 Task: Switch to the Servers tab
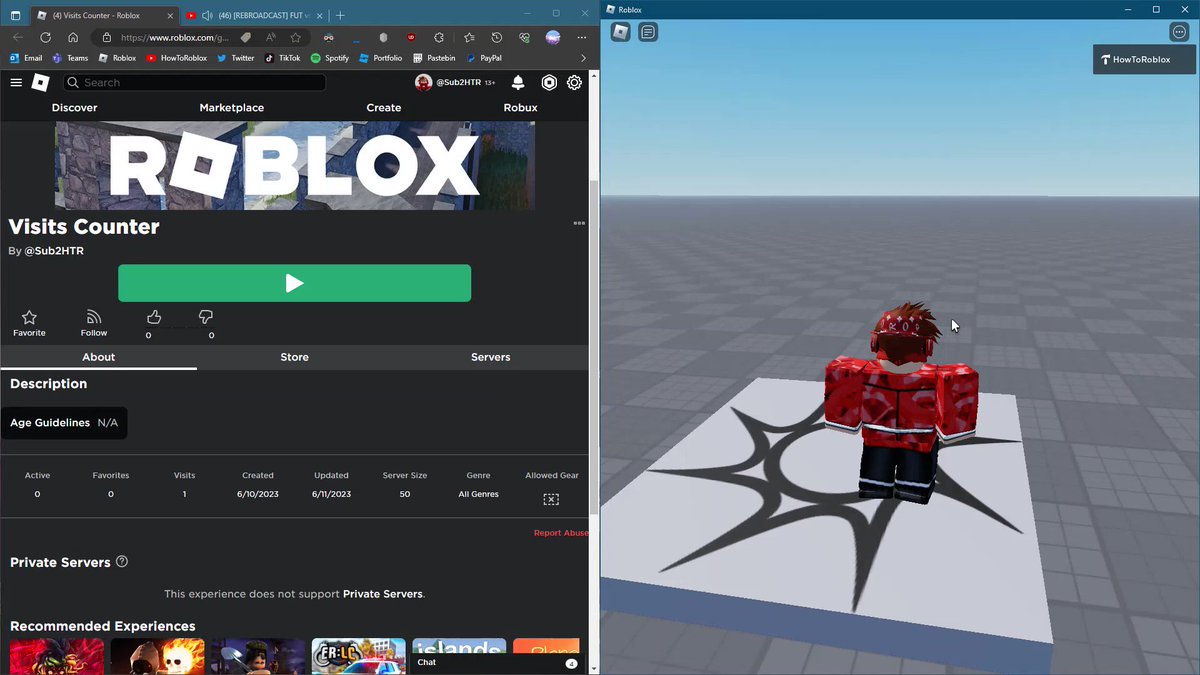pyautogui.click(x=490, y=357)
